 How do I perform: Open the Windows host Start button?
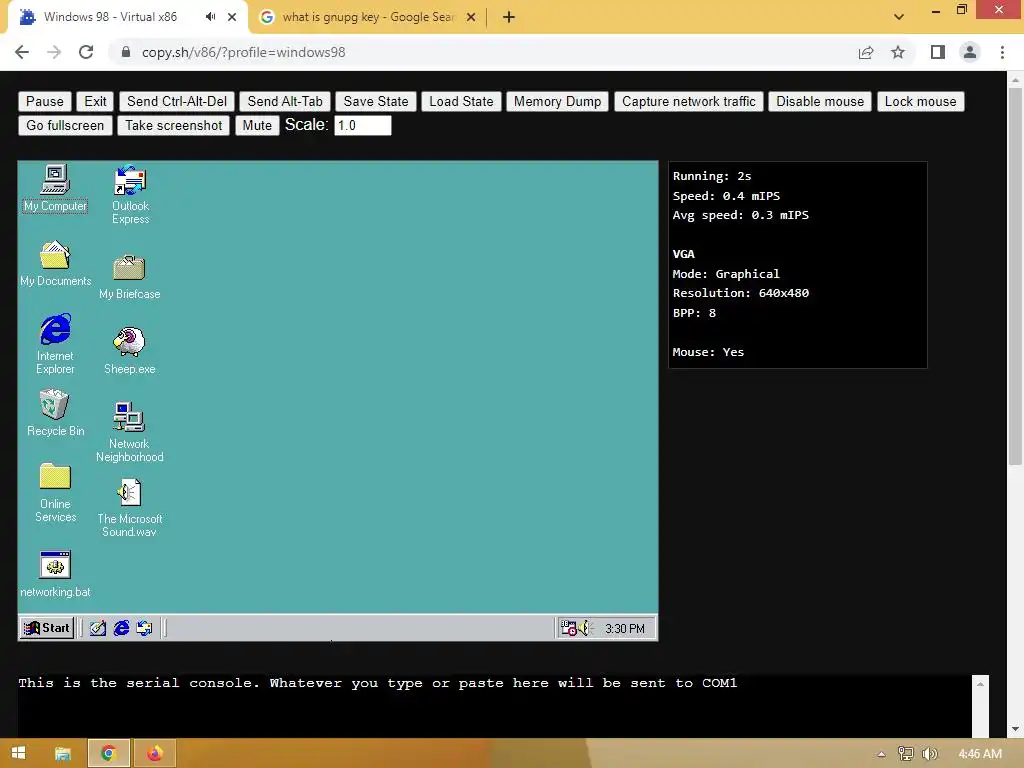click(x=18, y=753)
